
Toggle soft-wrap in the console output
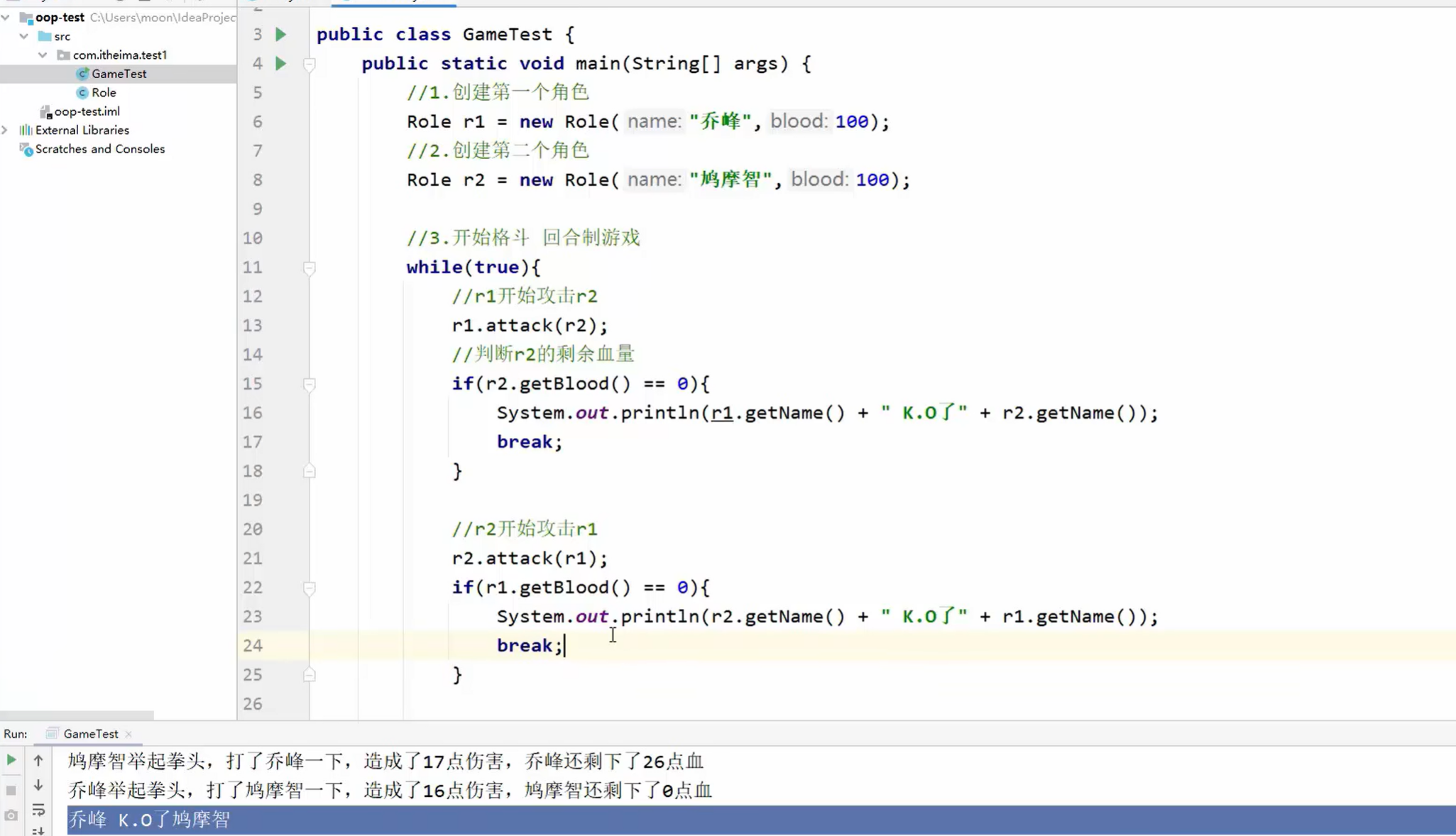(x=38, y=810)
